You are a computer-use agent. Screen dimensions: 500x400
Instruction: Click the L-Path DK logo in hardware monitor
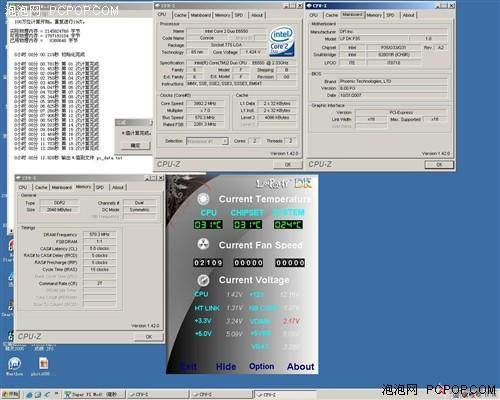point(284,183)
